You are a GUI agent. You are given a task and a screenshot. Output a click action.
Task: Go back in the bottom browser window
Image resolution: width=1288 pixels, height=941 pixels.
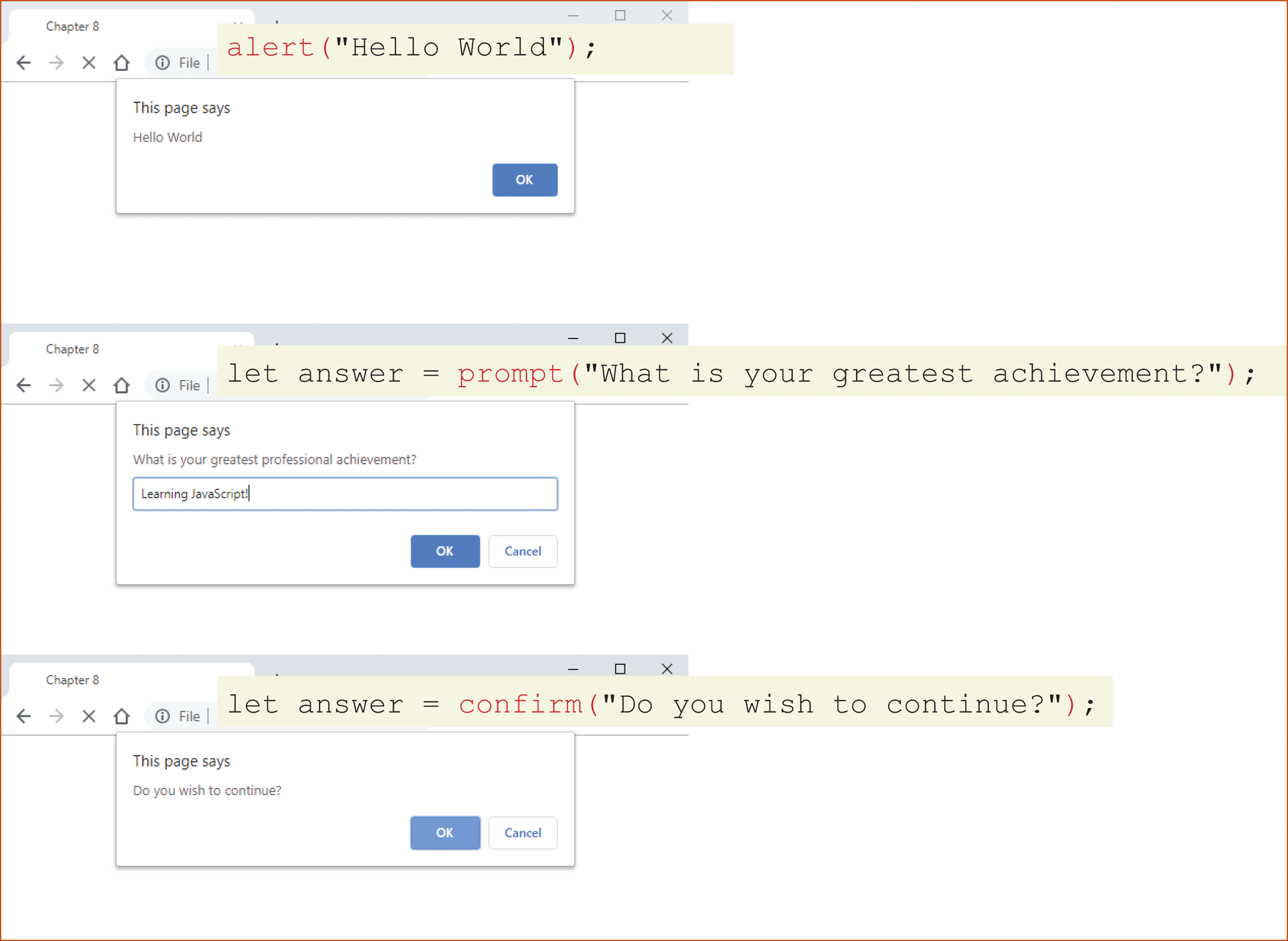pos(24,716)
